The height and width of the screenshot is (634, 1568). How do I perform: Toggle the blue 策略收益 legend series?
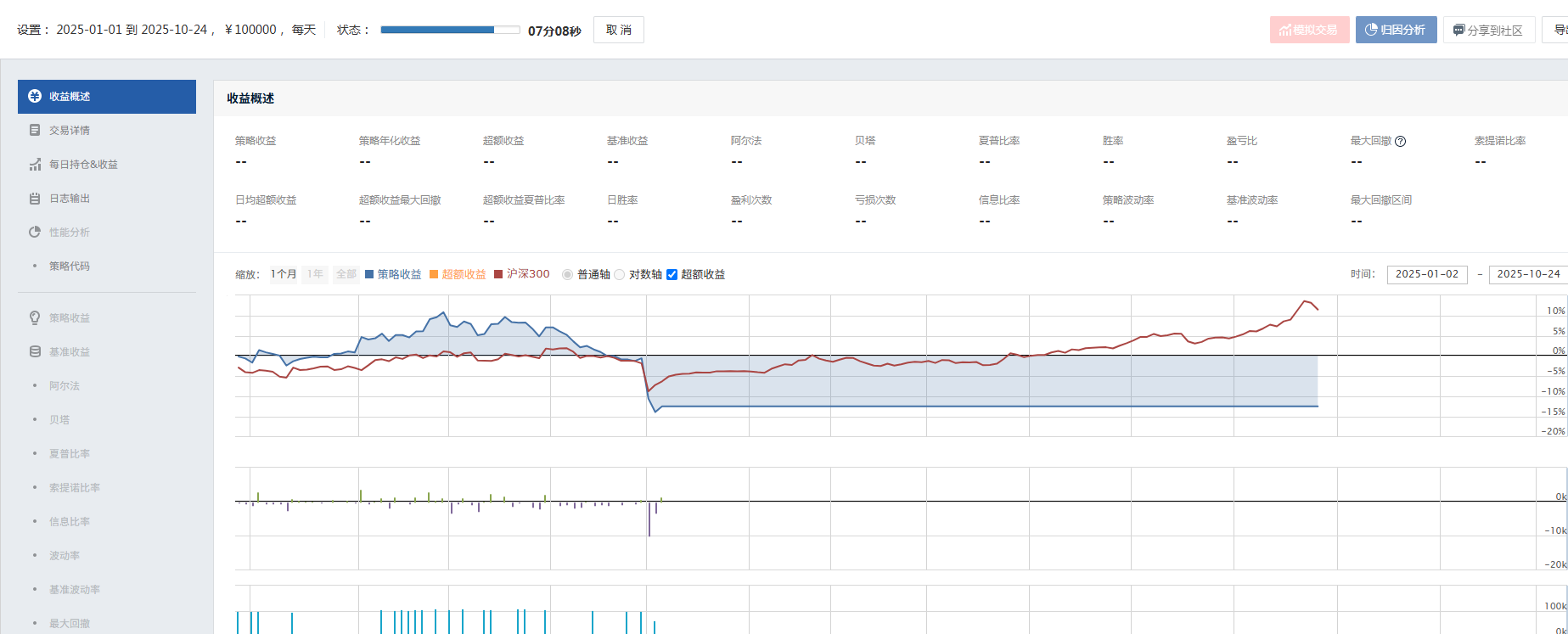(x=393, y=274)
